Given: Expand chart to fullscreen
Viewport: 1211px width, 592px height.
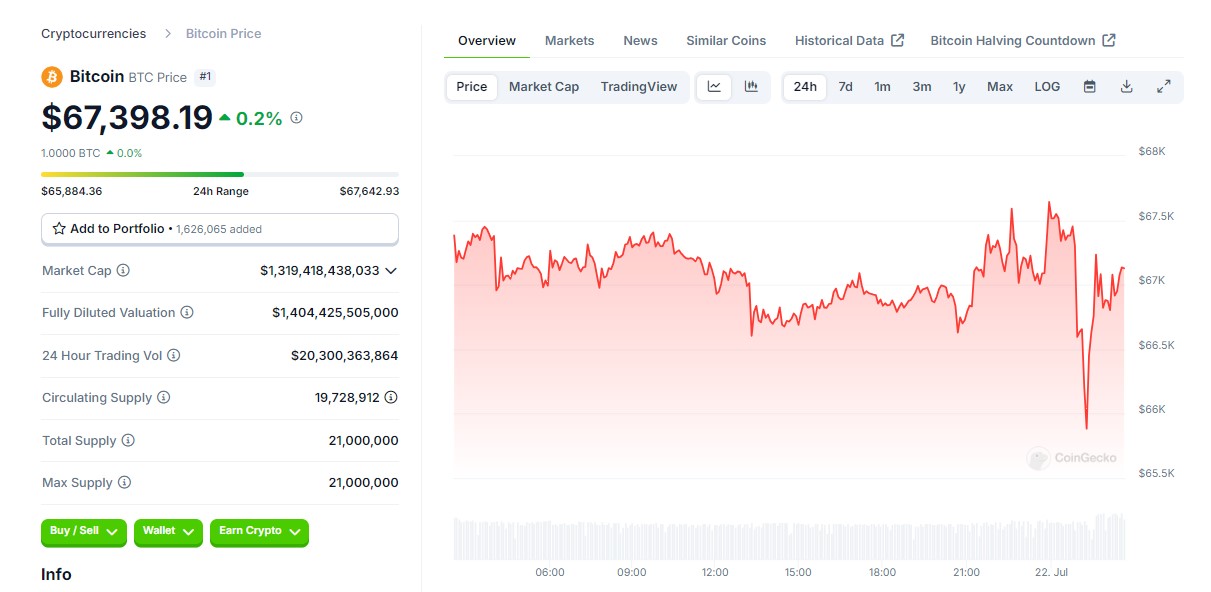Looking at the screenshot, I should tap(1163, 87).
